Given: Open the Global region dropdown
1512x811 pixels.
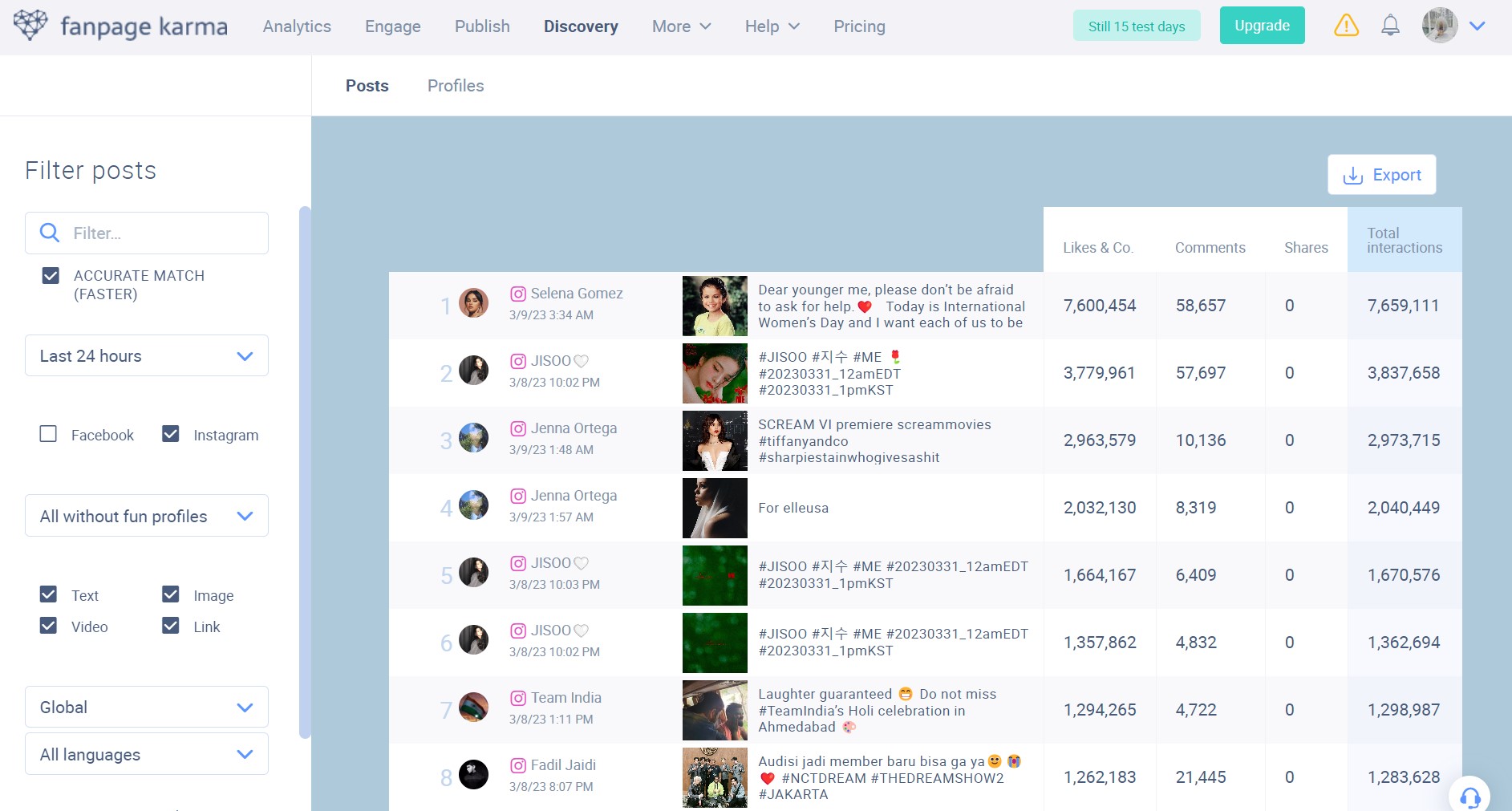Looking at the screenshot, I should (x=147, y=707).
